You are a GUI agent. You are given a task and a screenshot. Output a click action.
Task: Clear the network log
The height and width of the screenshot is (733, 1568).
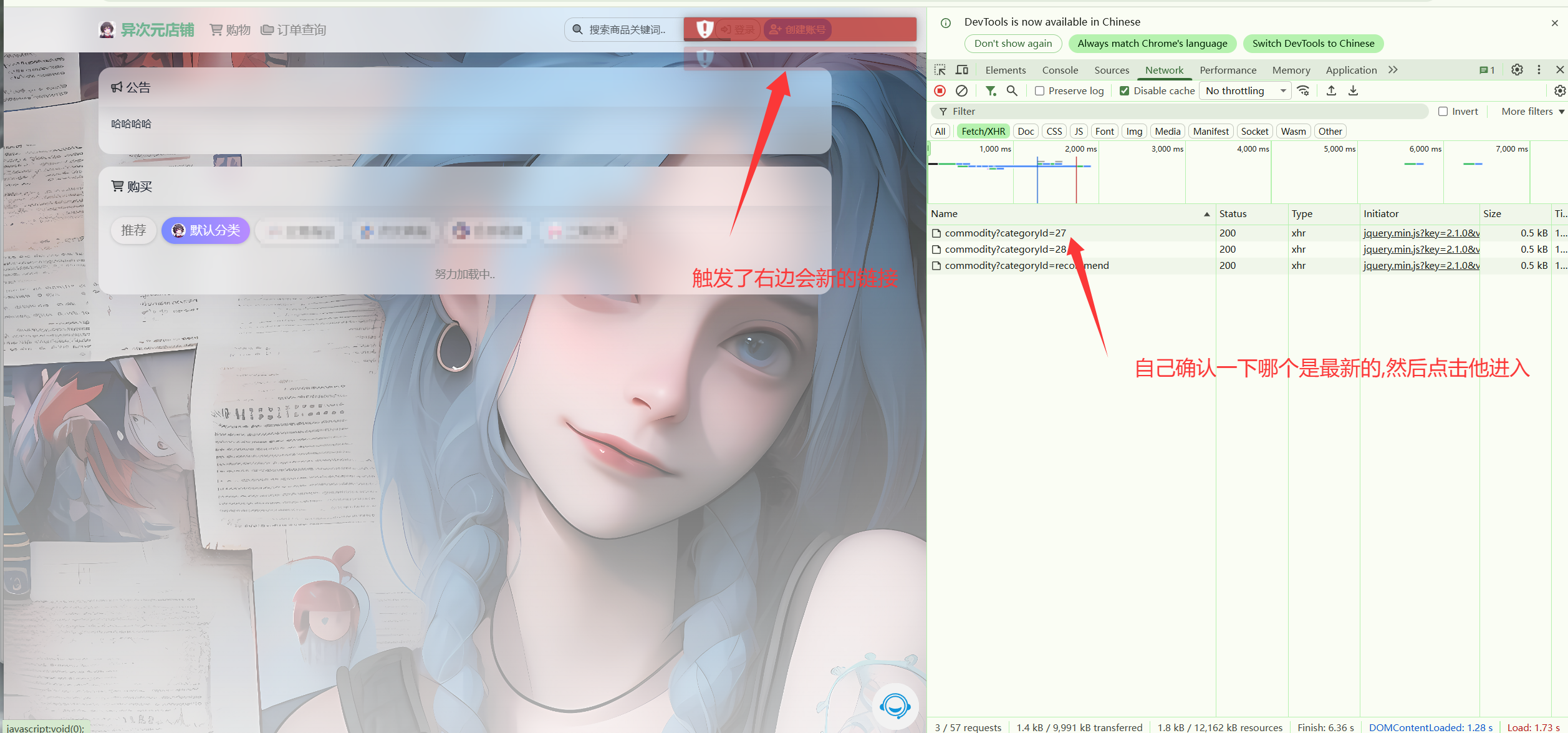(961, 91)
